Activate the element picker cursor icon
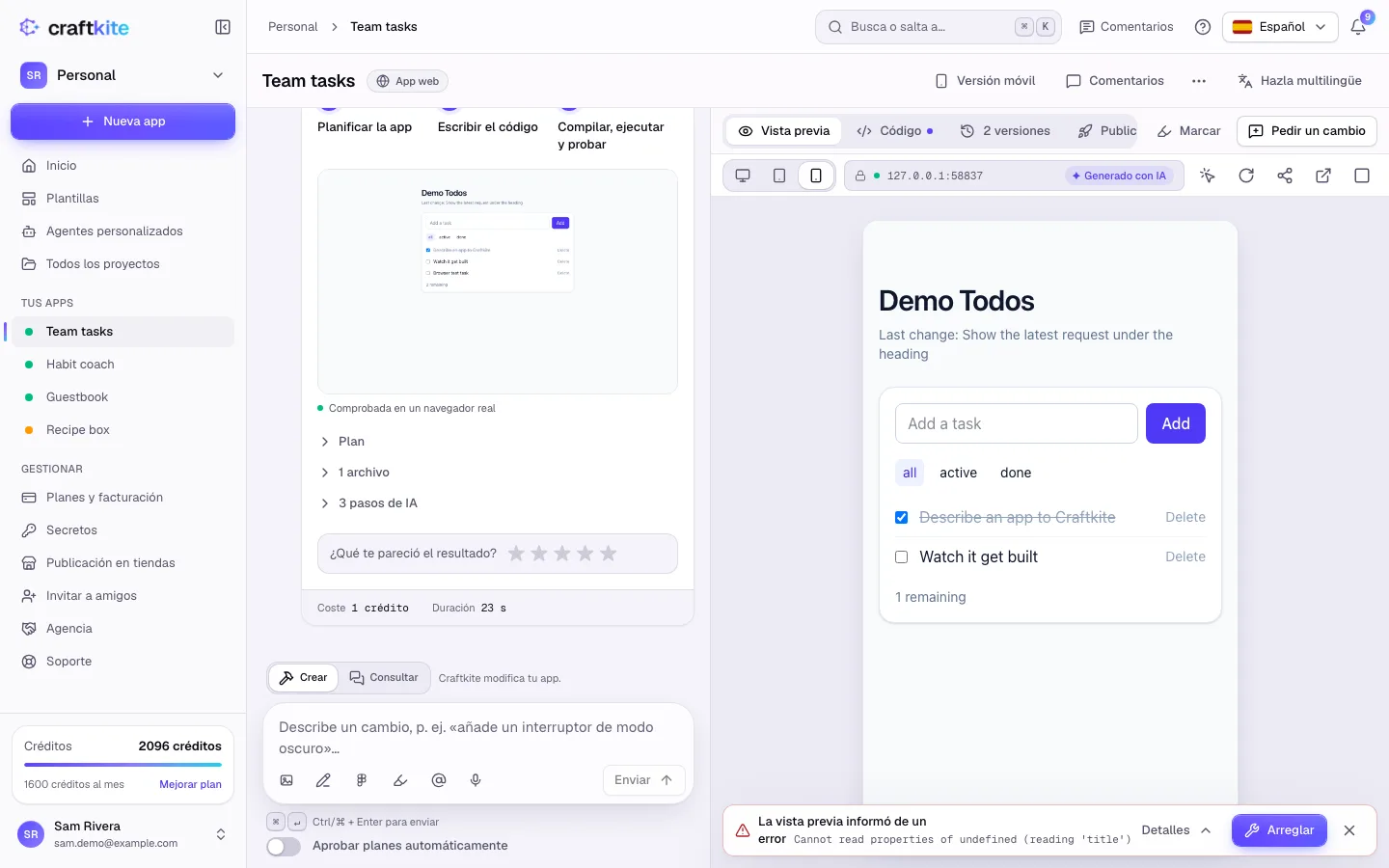The height and width of the screenshot is (868, 1389). [1208, 176]
